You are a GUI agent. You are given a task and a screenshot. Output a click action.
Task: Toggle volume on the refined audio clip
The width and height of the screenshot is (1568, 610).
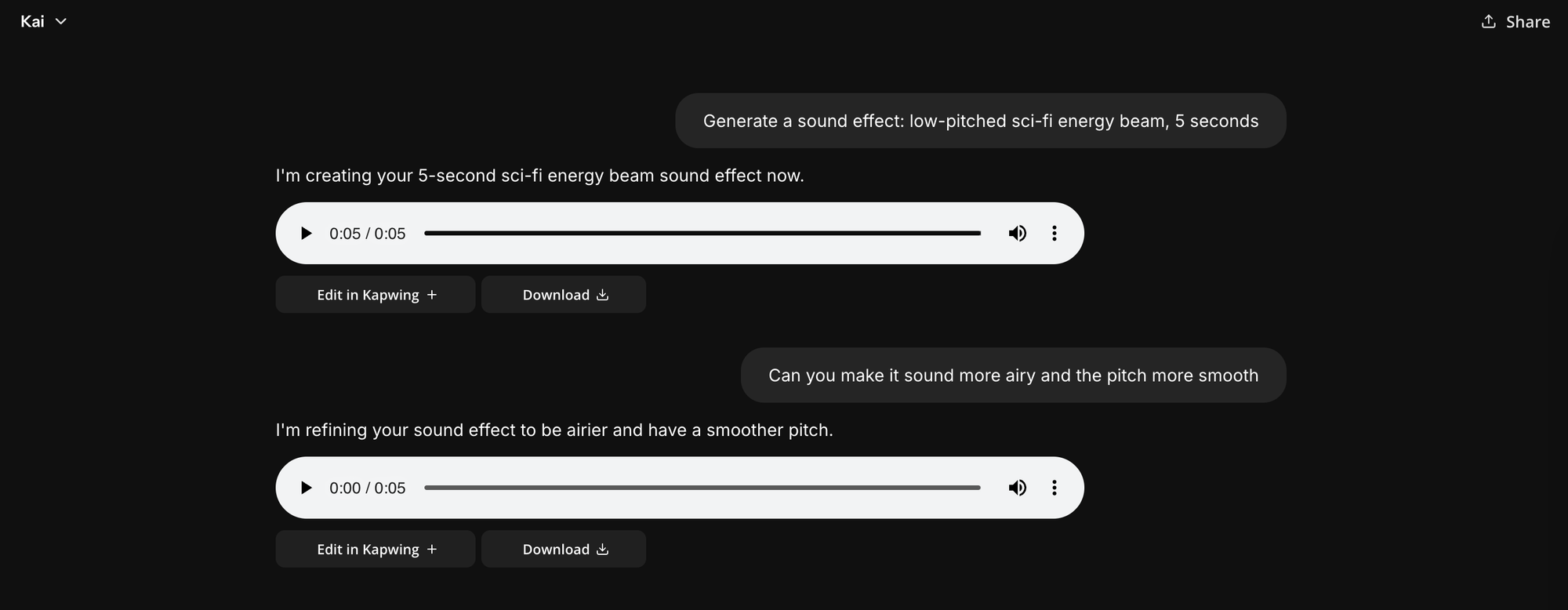1017,487
